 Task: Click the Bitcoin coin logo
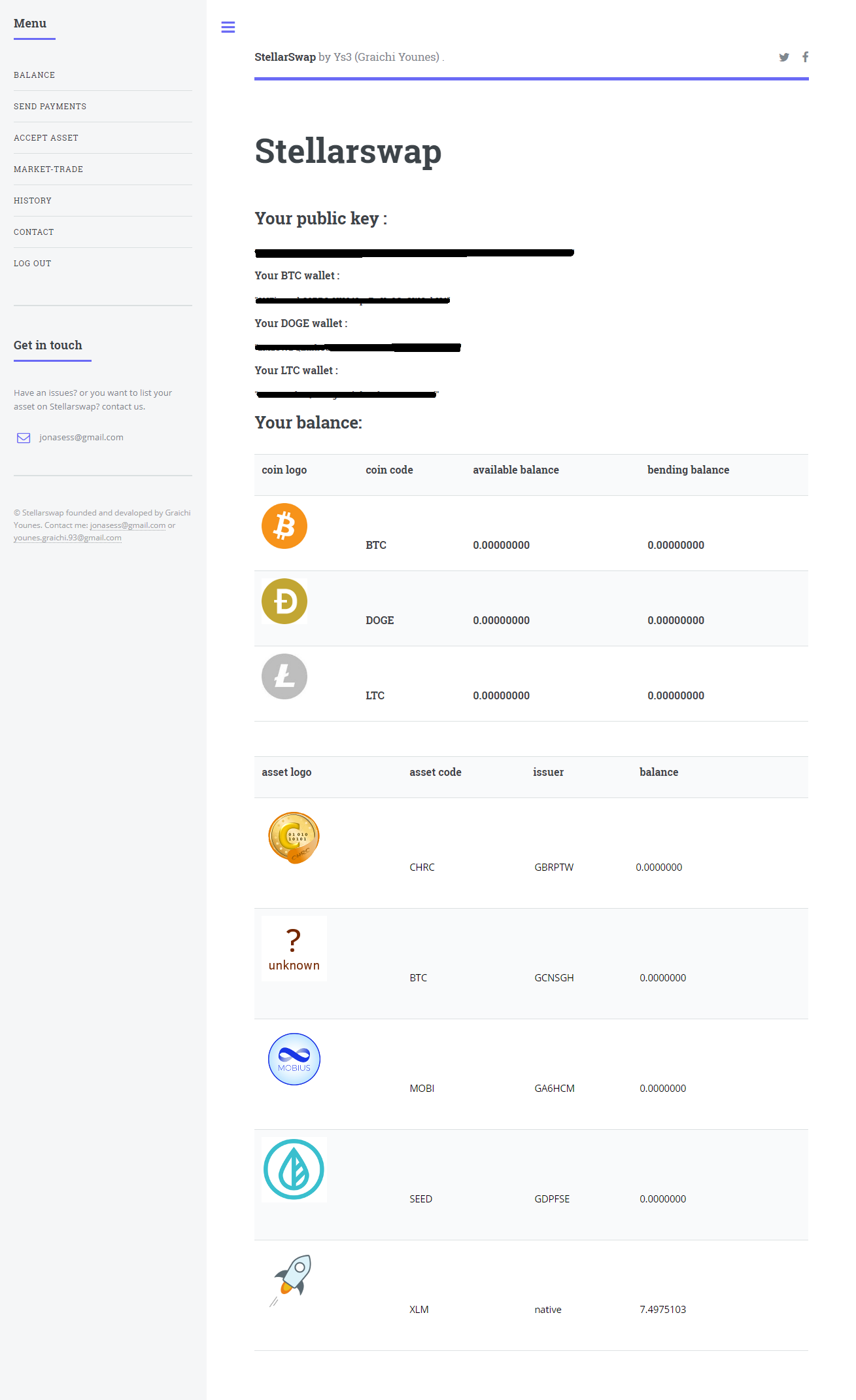[x=284, y=526]
